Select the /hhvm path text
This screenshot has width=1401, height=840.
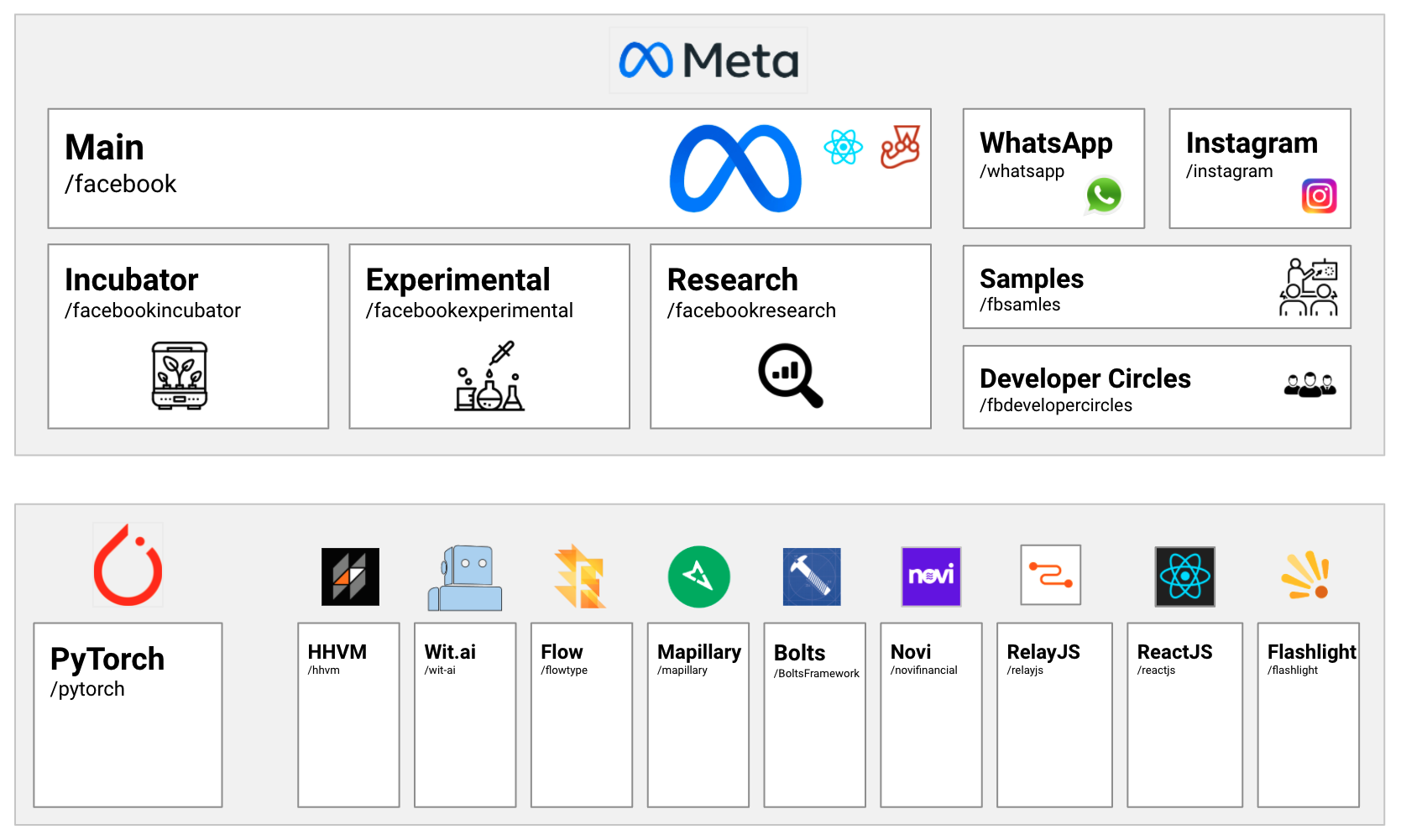tap(324, 670)
